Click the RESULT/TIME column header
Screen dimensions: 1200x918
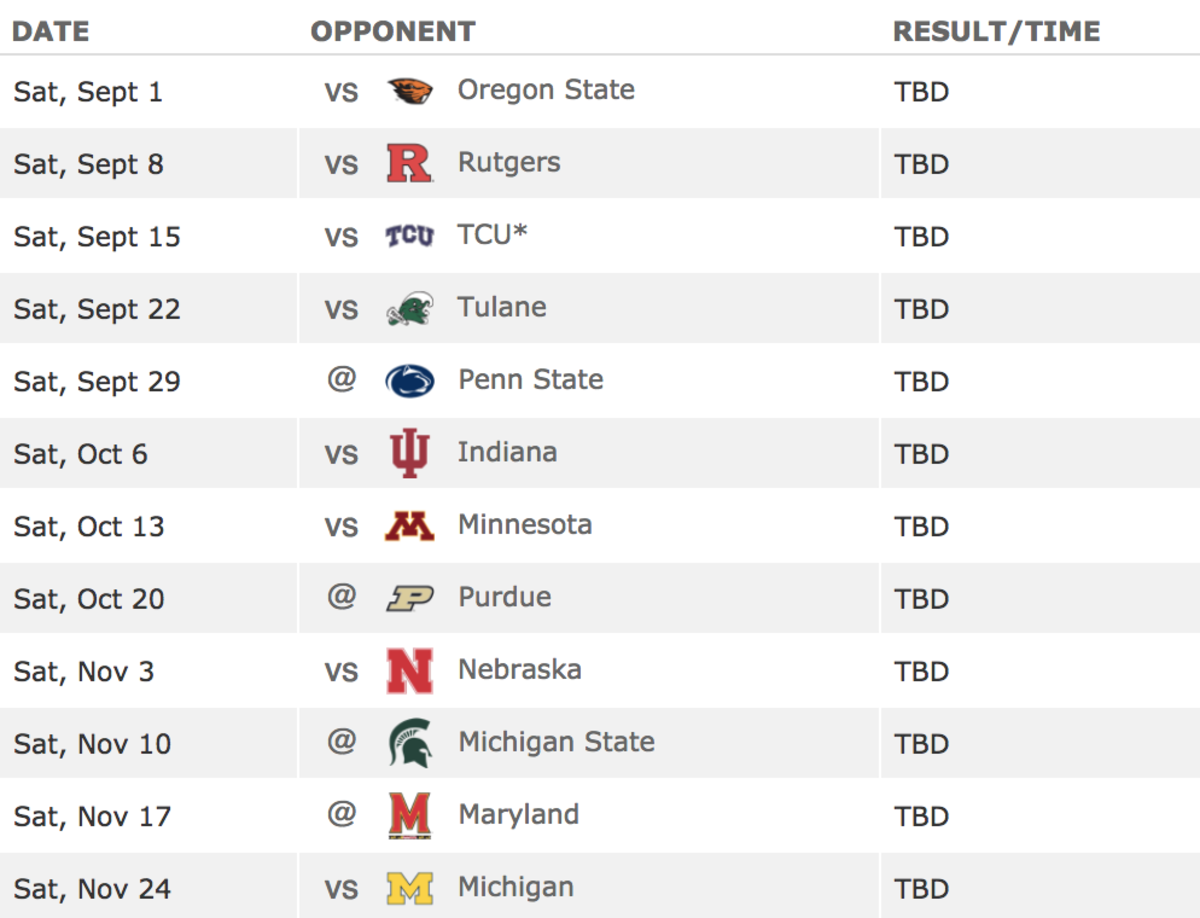(997, 31)
